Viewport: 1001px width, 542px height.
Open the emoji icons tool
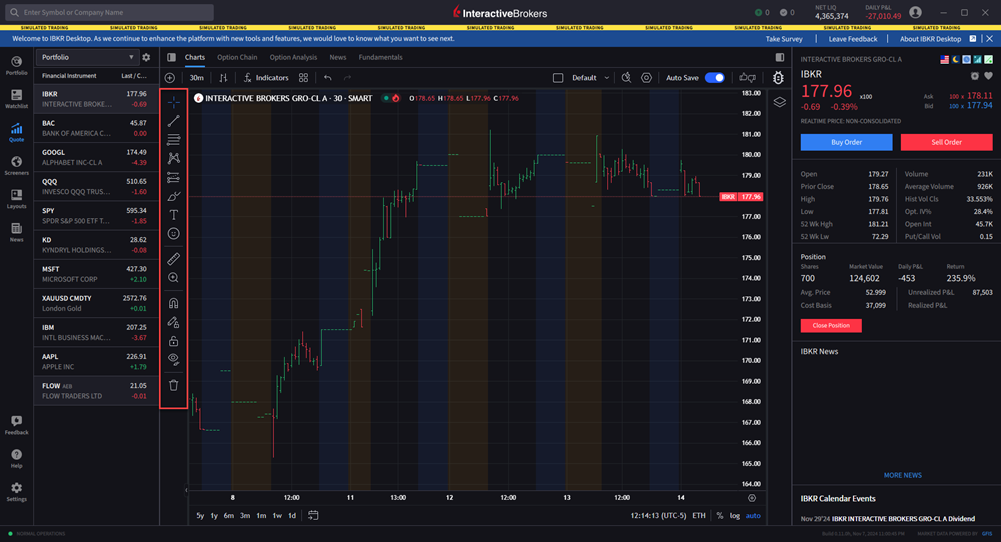[173, 234]
